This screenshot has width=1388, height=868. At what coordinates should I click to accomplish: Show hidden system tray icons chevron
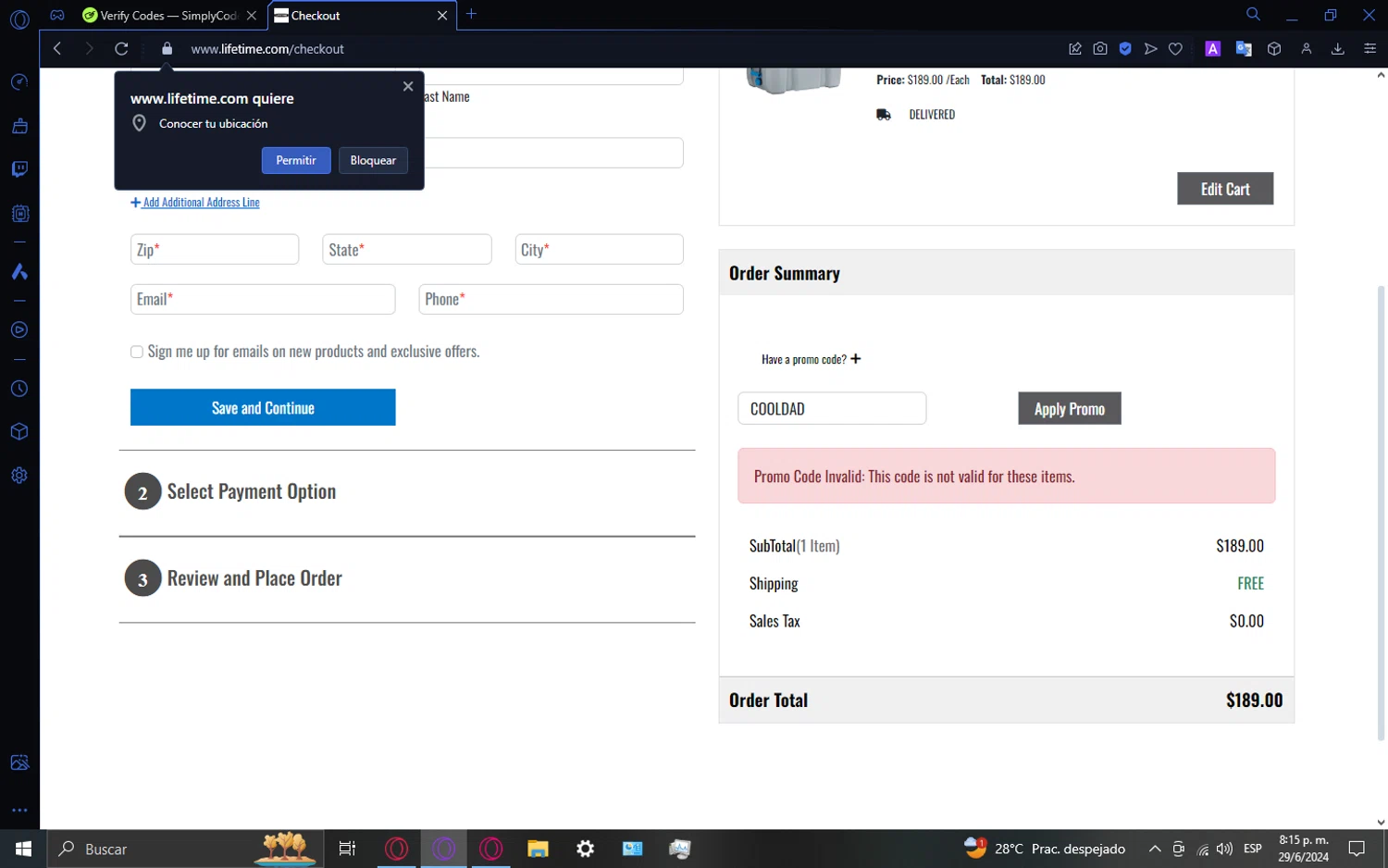point(1155,849)
